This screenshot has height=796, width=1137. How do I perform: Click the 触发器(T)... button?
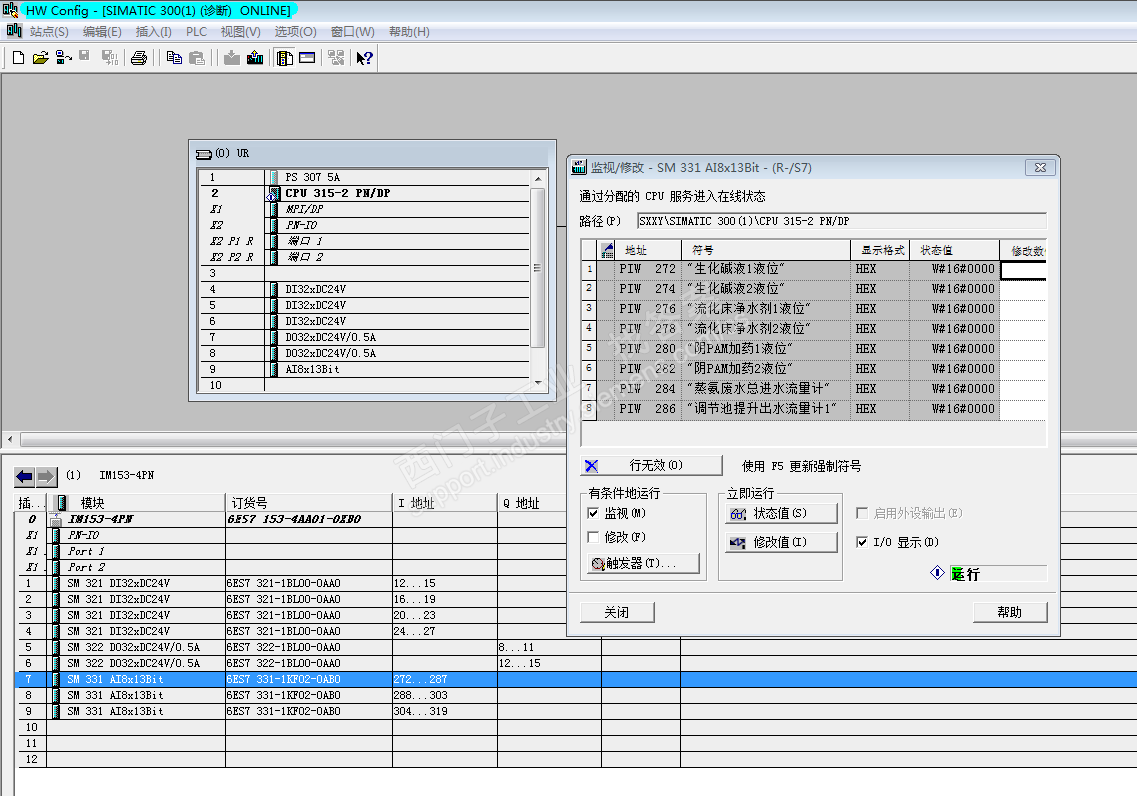point(644,563)
